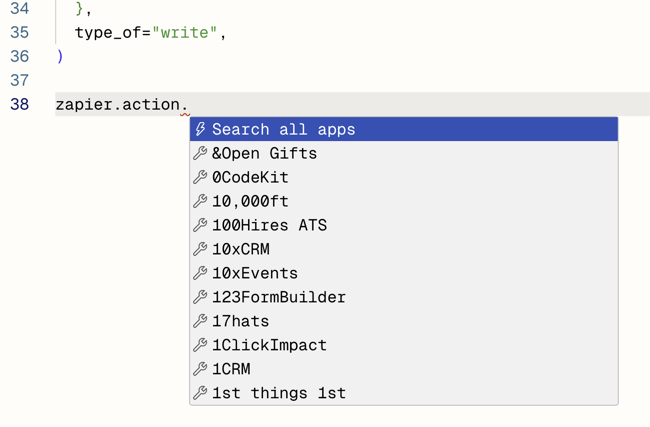650x427 pixels.
Task: Choose &Open Gifts from autocomplete list
Action: click(264, 153)
